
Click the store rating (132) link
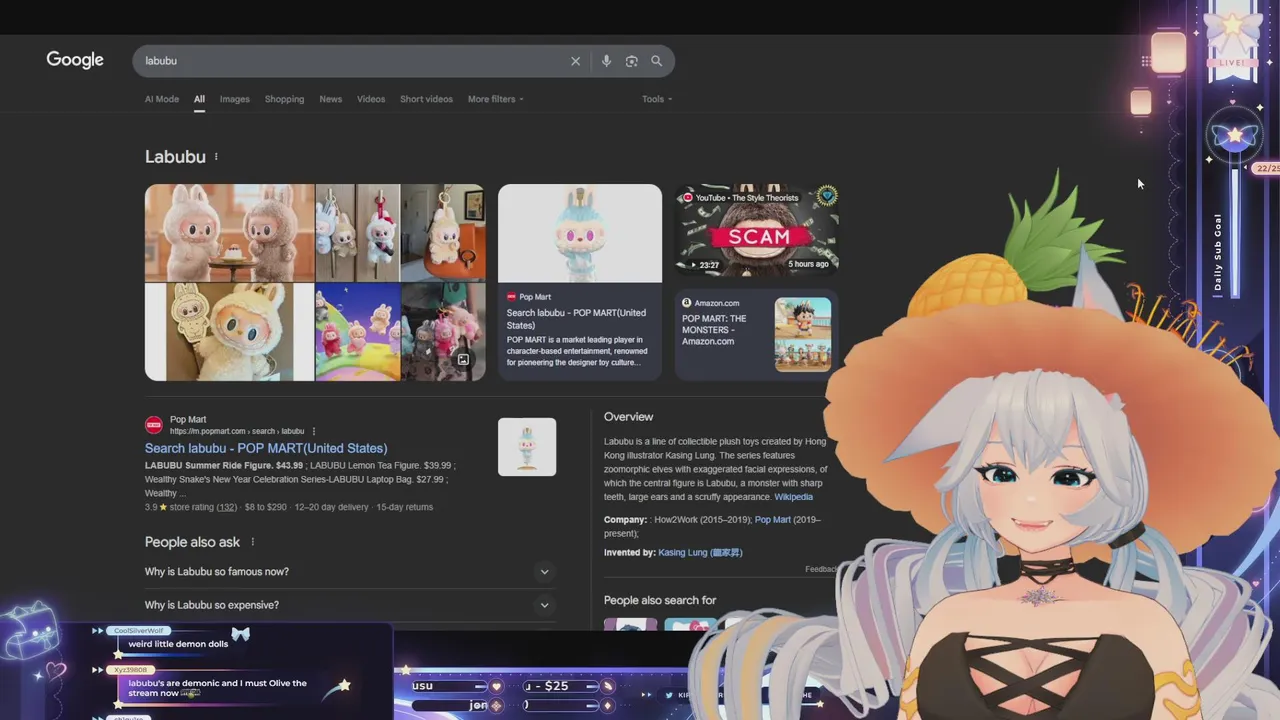227,507
